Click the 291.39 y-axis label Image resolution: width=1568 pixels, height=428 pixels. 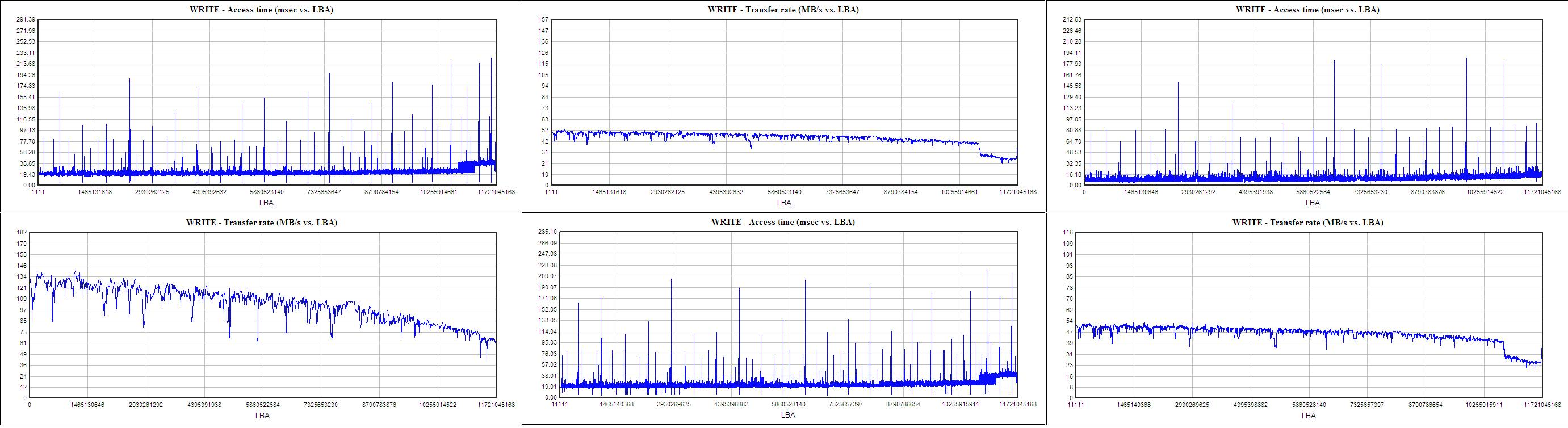[26, 19]
